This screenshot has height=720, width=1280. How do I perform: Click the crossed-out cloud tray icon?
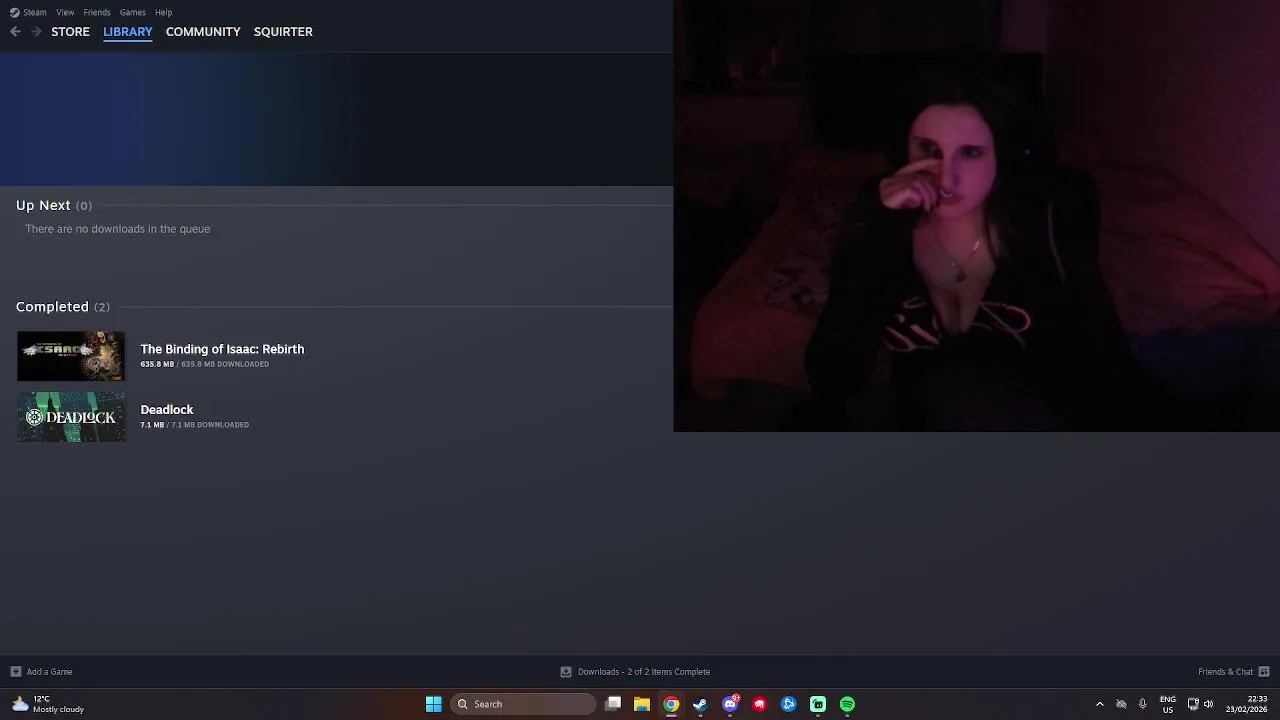point(1121,704)
